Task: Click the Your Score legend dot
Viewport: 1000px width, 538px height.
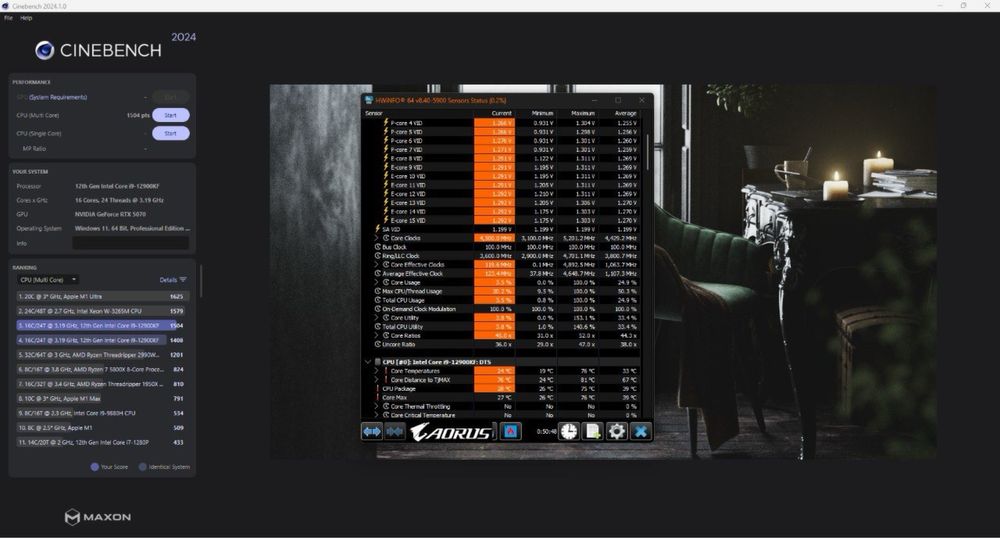Action: pyautogui.click(x=95, y=467)
